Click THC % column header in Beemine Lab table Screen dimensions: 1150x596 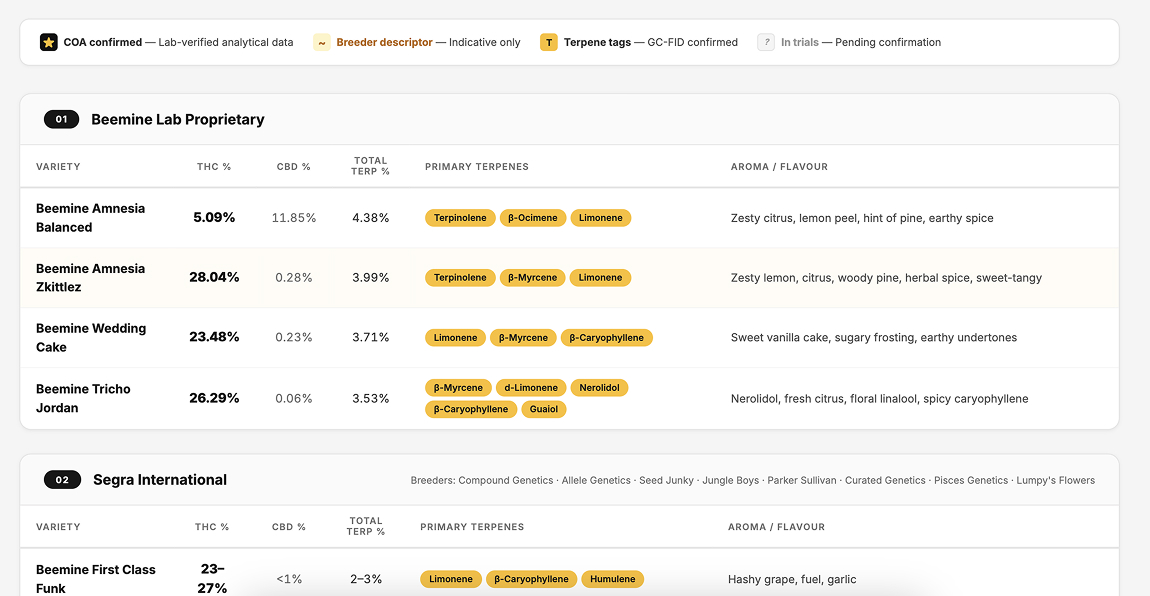pos(214,167)
